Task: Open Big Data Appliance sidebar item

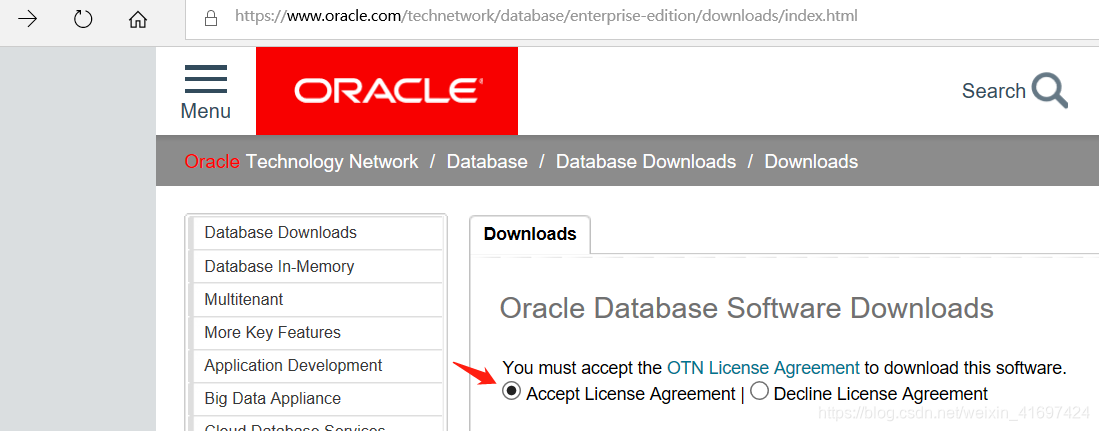Action: pyautogui.click(x=316, y=398)
